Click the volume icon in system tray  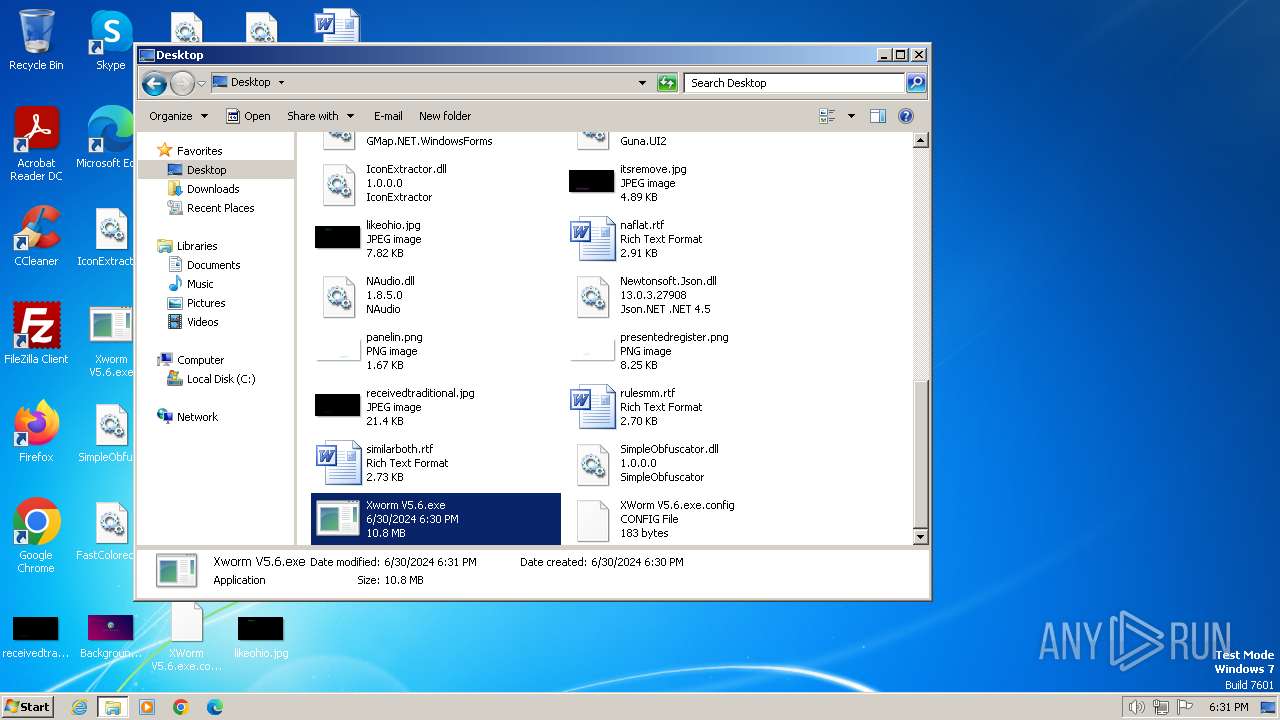click(1136, 707)
